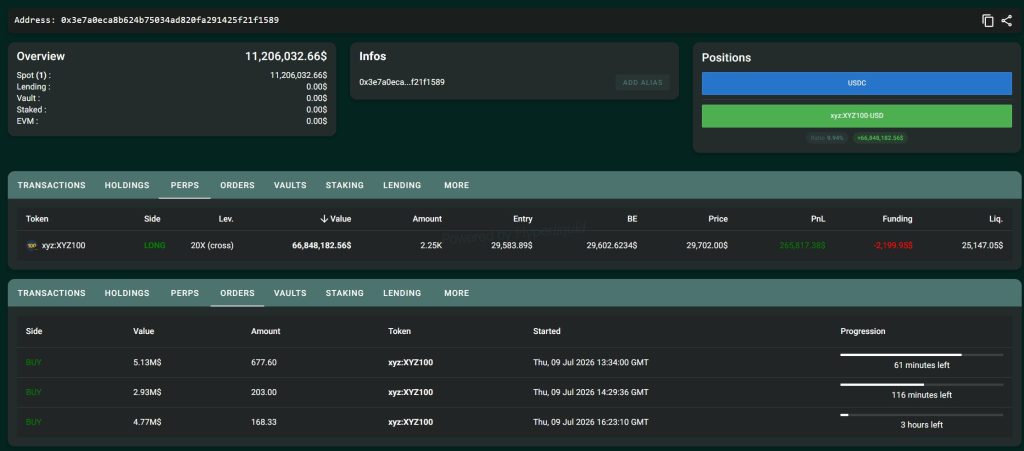The height and width of the screenshot is (451, 1024).
Task: Click the start time Thu, 09 Jul 2026 14:29:36 GMT
Action: pos(590,392)
